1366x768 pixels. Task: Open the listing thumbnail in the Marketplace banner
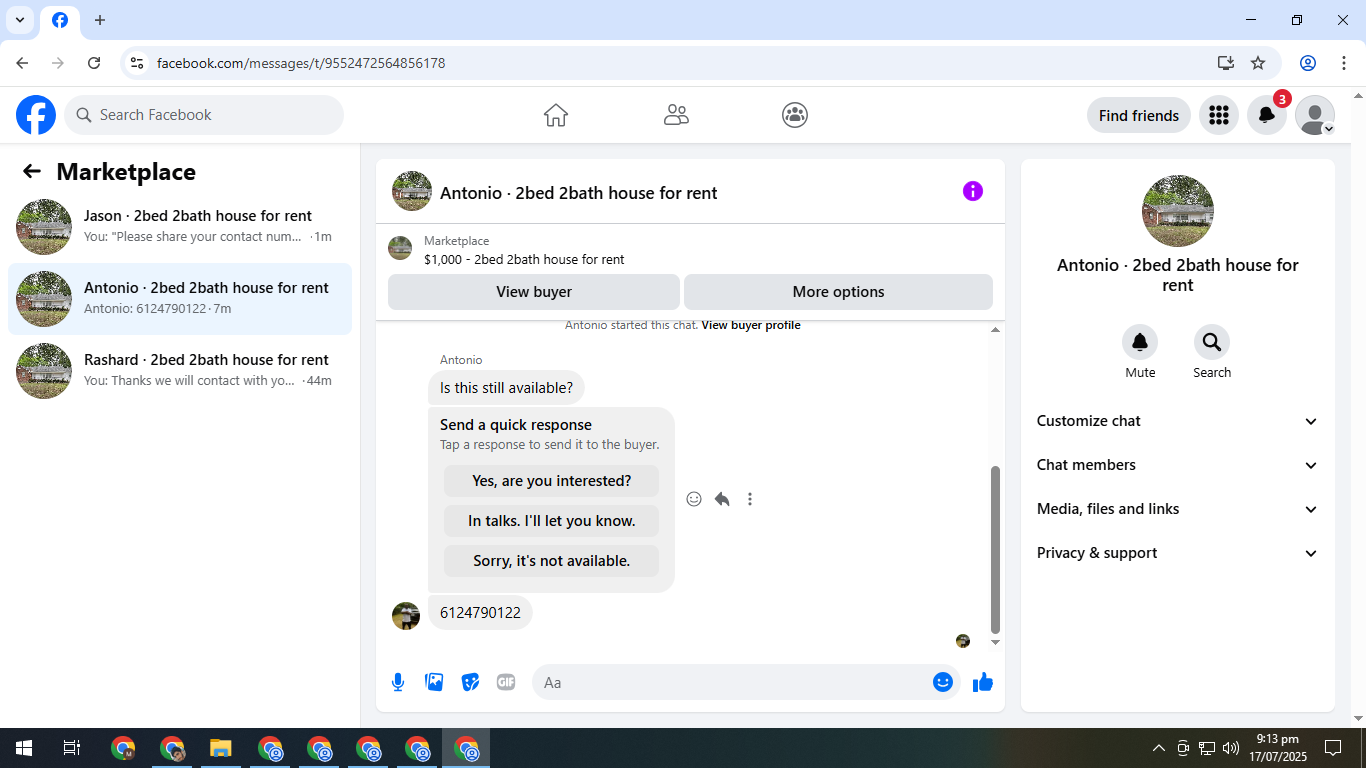(400, 248)
